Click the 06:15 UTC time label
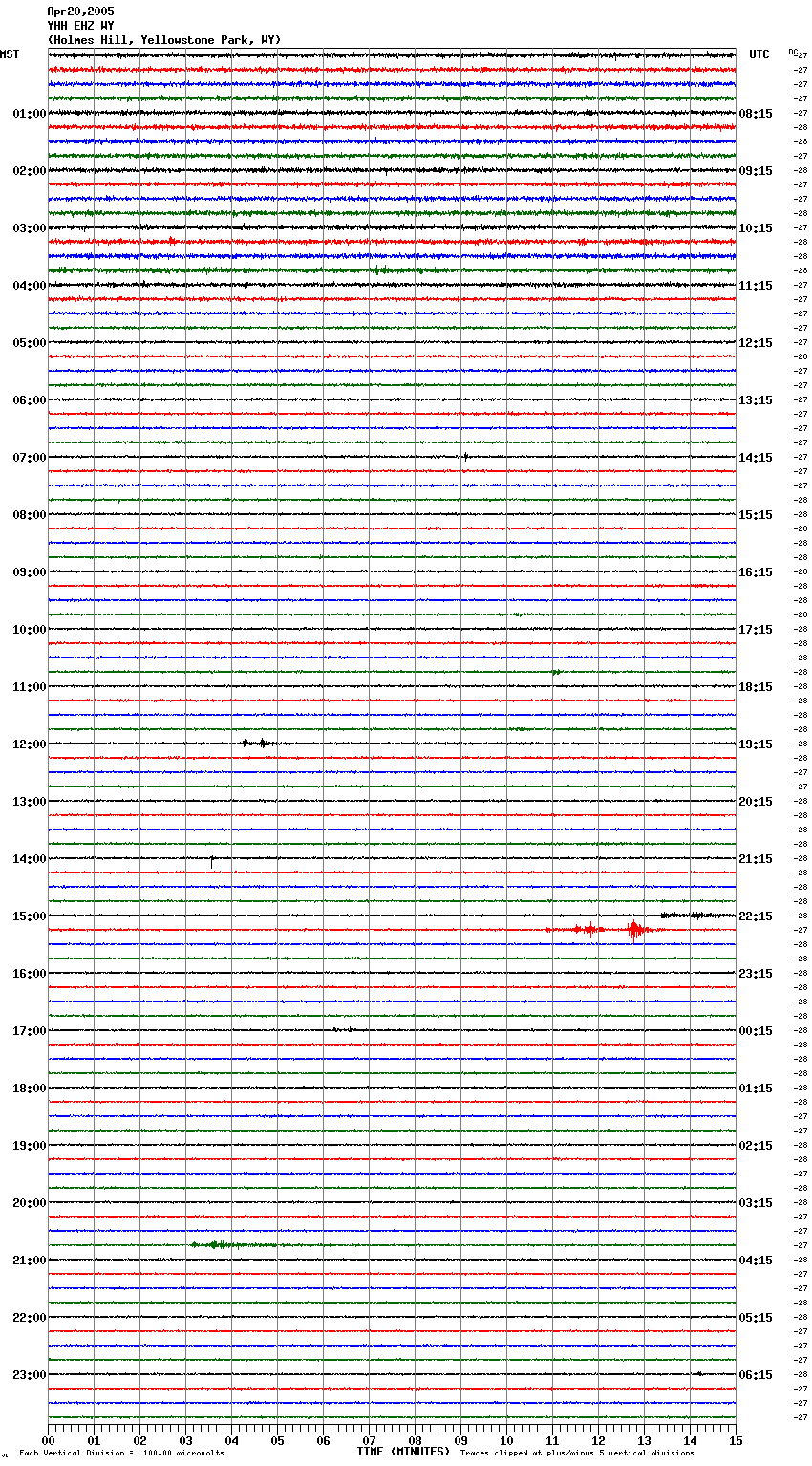Viewport: 812px width, 1466px height. pyautogui.click(x=756, y=1375)
